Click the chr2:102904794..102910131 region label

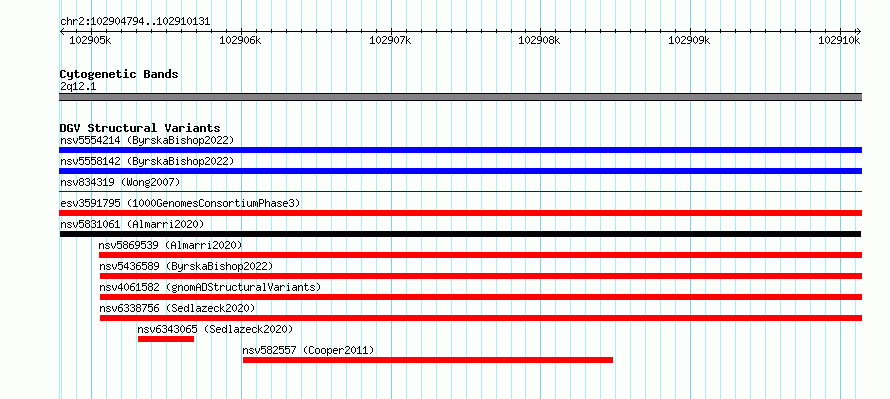(x=135, y=22)
